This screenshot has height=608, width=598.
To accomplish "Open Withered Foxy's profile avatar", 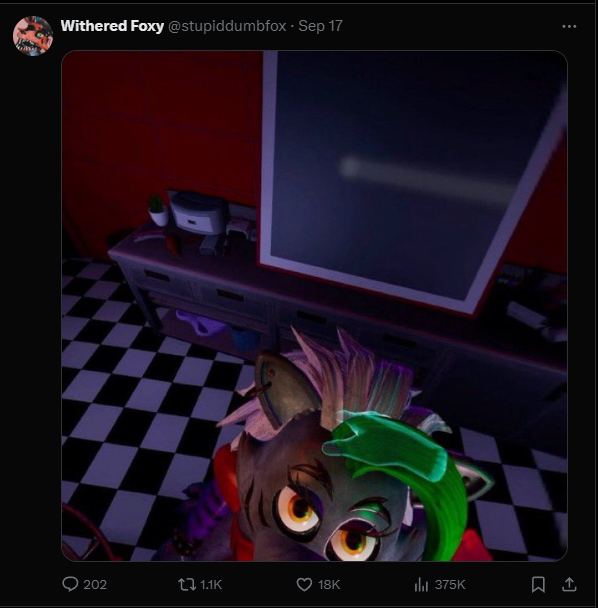I will coord(33,36).
